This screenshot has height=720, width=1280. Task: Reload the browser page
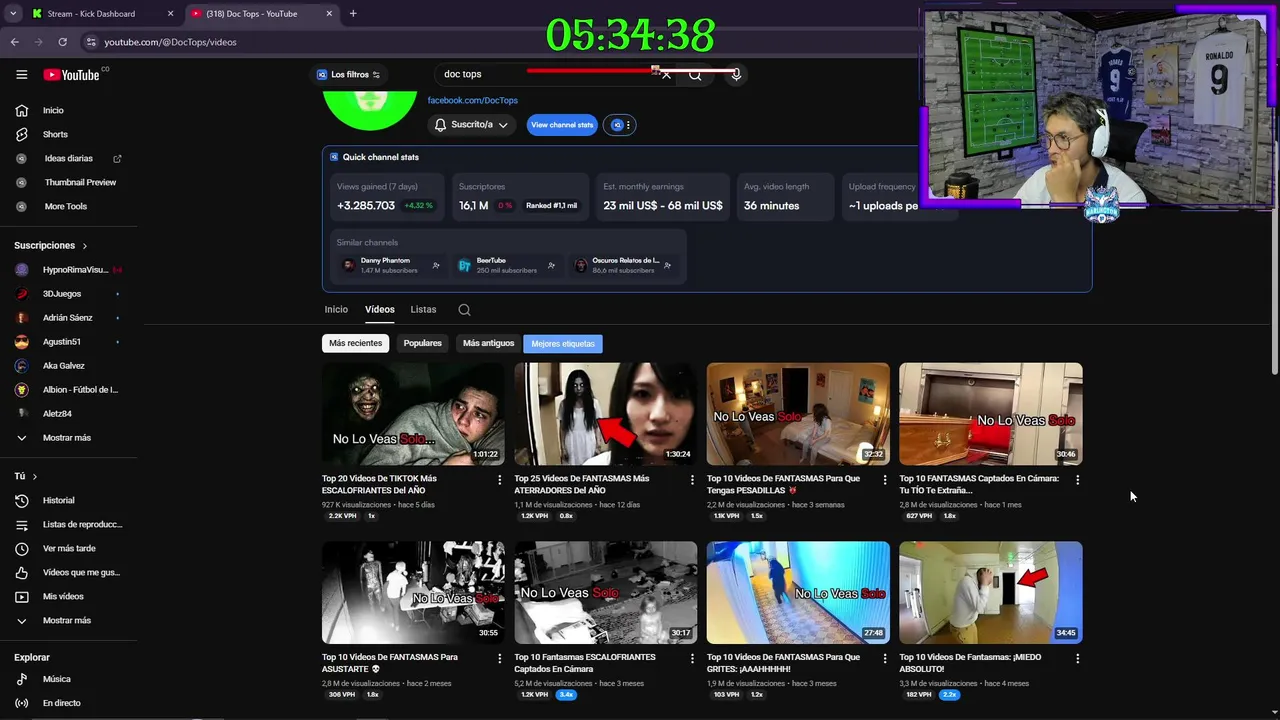point(62,42)
